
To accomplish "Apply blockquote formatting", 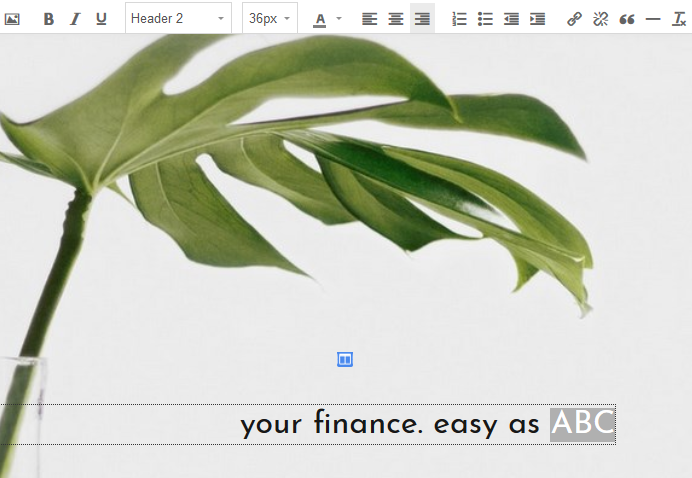I will click(627, 19).
